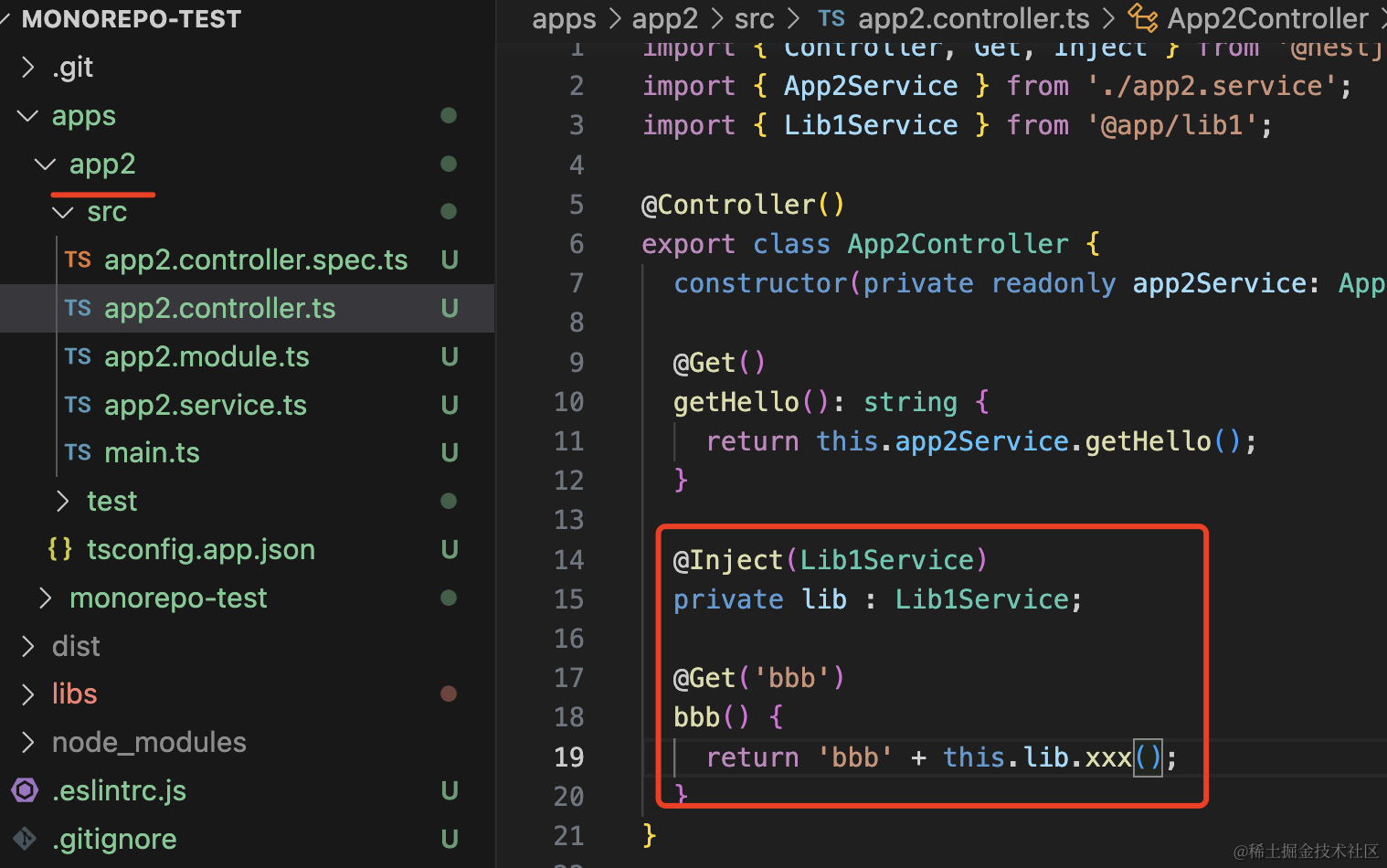The height and width of the screenshot is (868, 1387).
Task: Expand the .git folder
Action: [28, 67]
